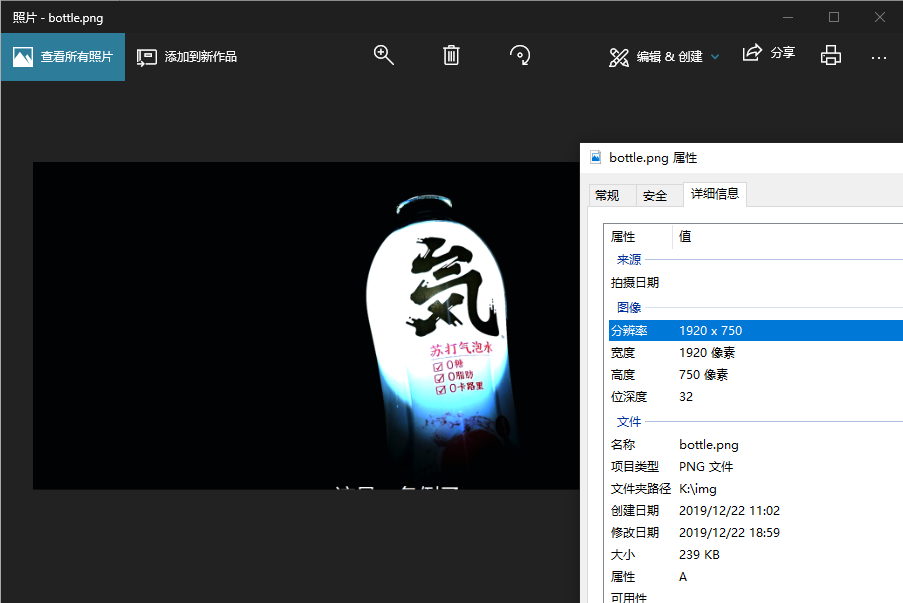The height and width of the screenshot is (603, 903).
Task: Open the more options ellipsis menu
Action: click(x=879, y=58)
